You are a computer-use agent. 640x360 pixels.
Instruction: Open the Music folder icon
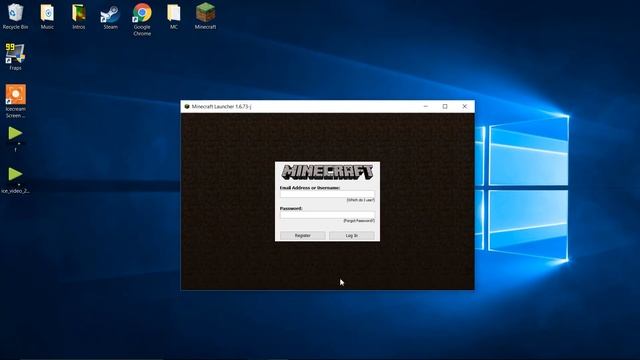click(x=47, y=16)
